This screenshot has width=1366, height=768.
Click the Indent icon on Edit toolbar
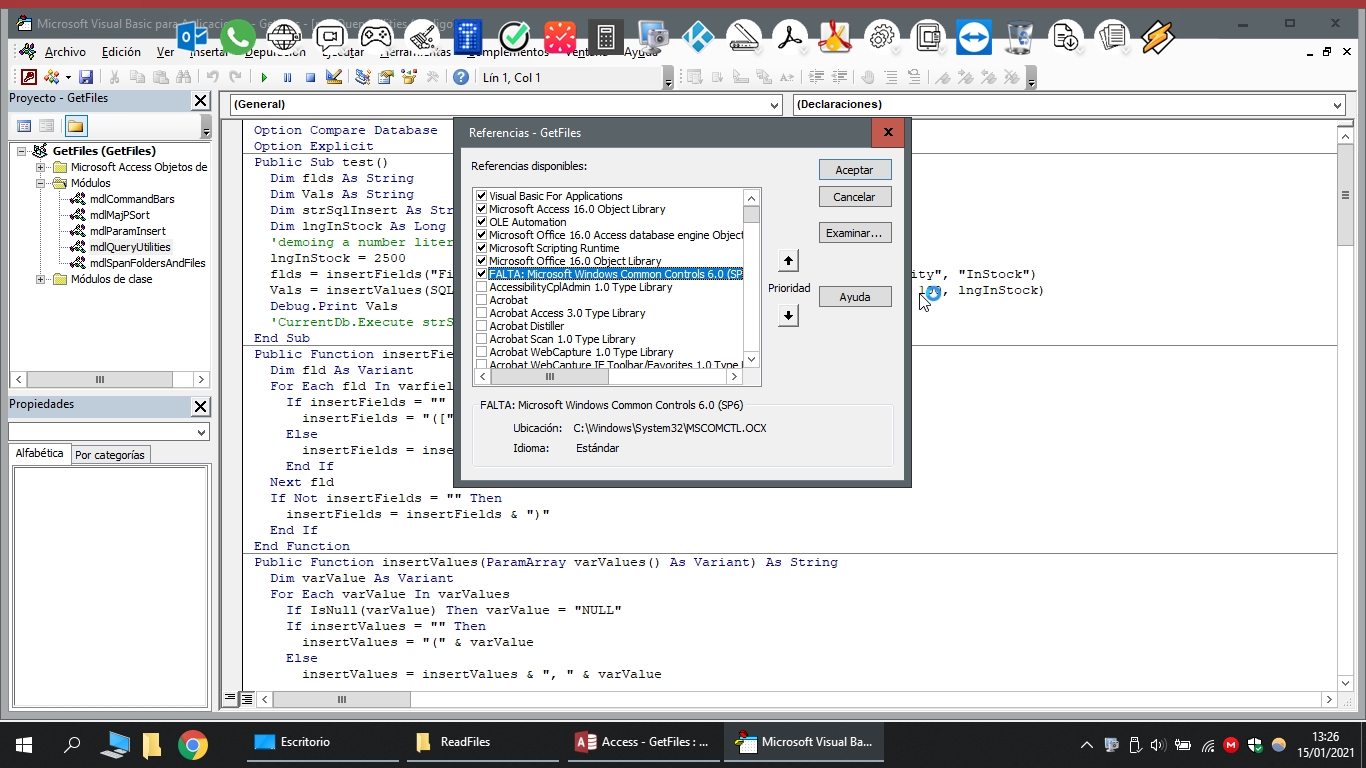point(817,77)
